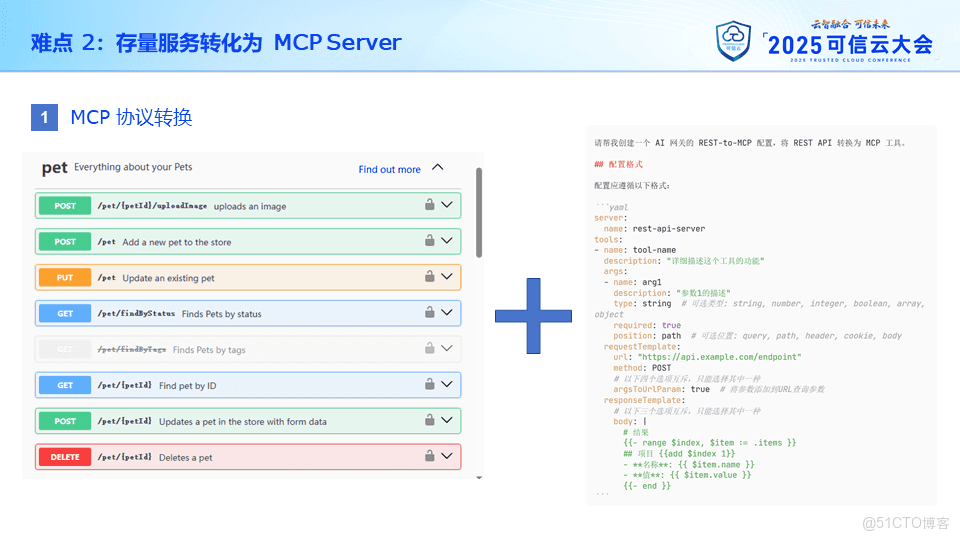Screen dimensions: 960x540
Task: Expand the Finds Pets by status chevron
Action: [x=447, y=312]
